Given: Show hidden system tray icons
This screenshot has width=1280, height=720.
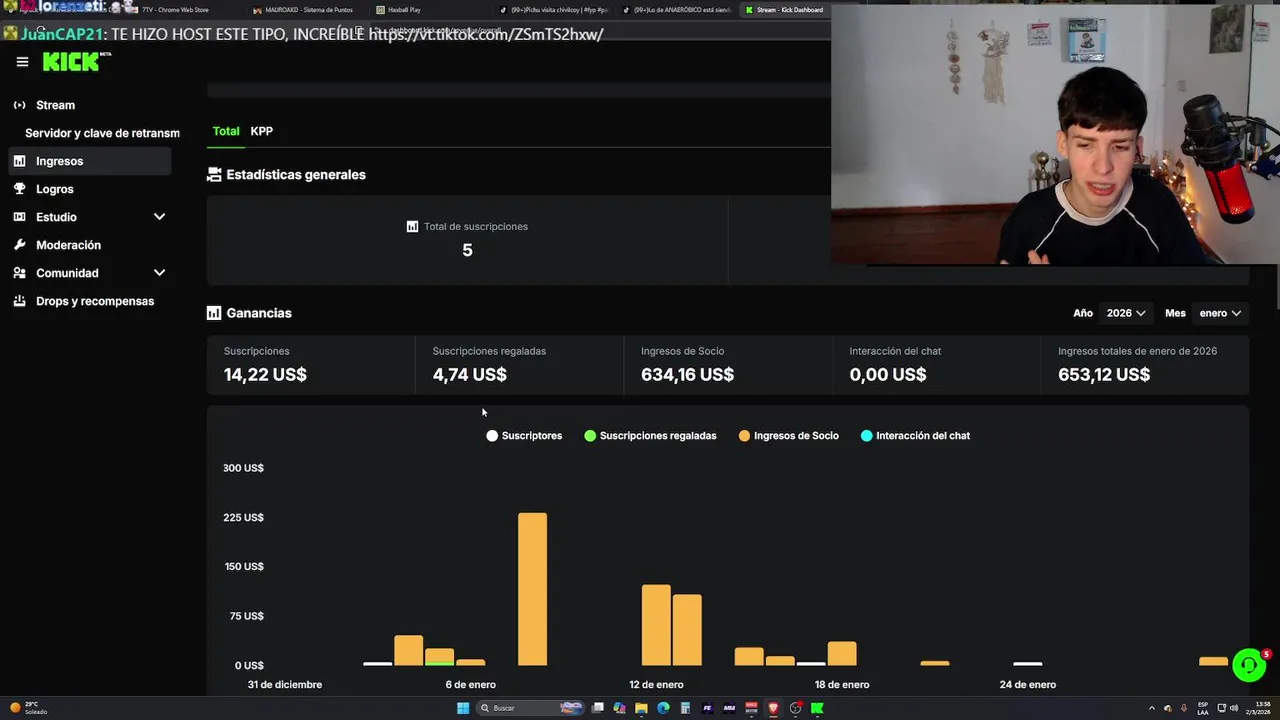Looking at the screenshot, I should pos(1151,708).
